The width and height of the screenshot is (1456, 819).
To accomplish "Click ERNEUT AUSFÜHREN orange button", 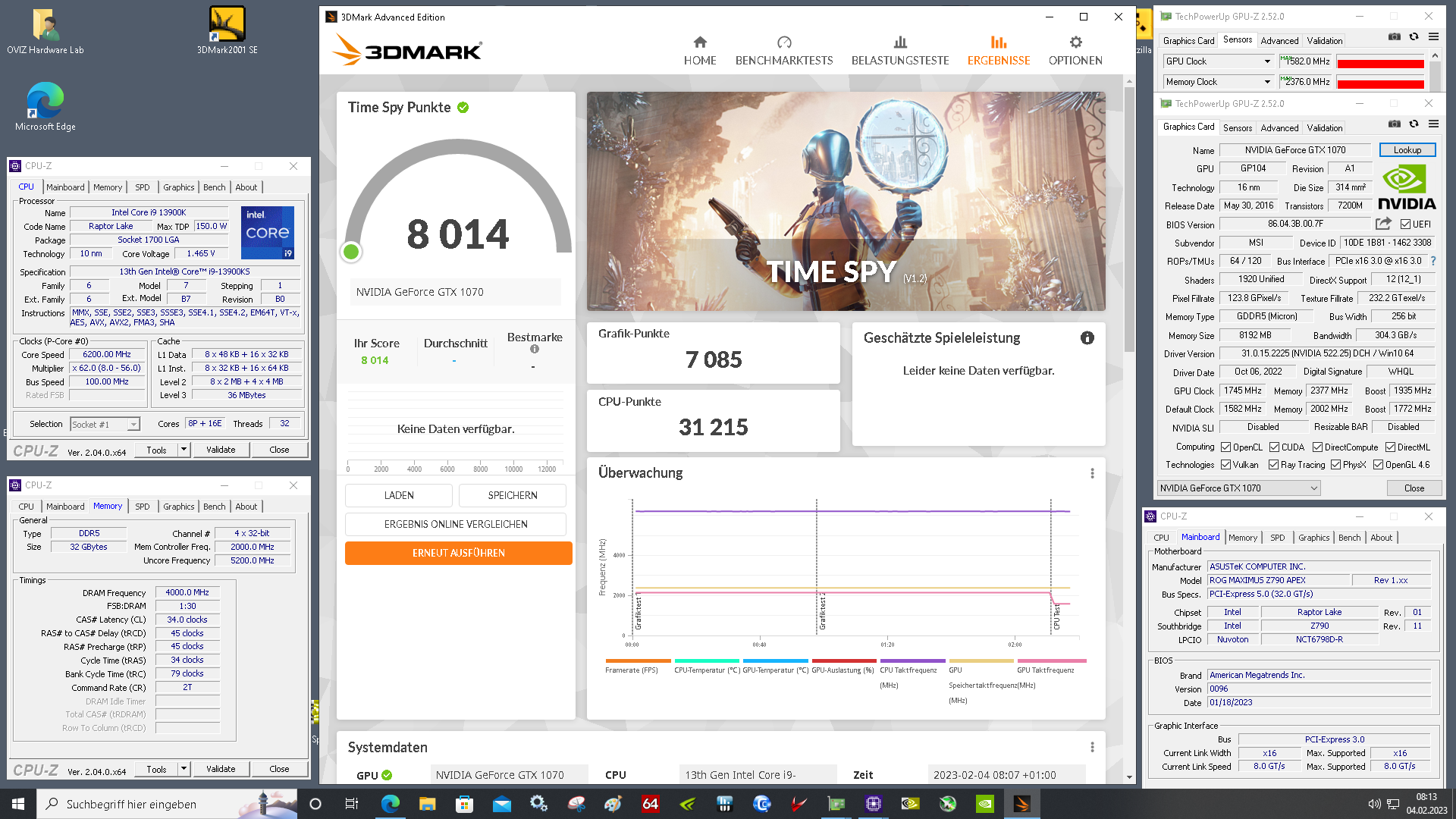I will pos(458,553).
